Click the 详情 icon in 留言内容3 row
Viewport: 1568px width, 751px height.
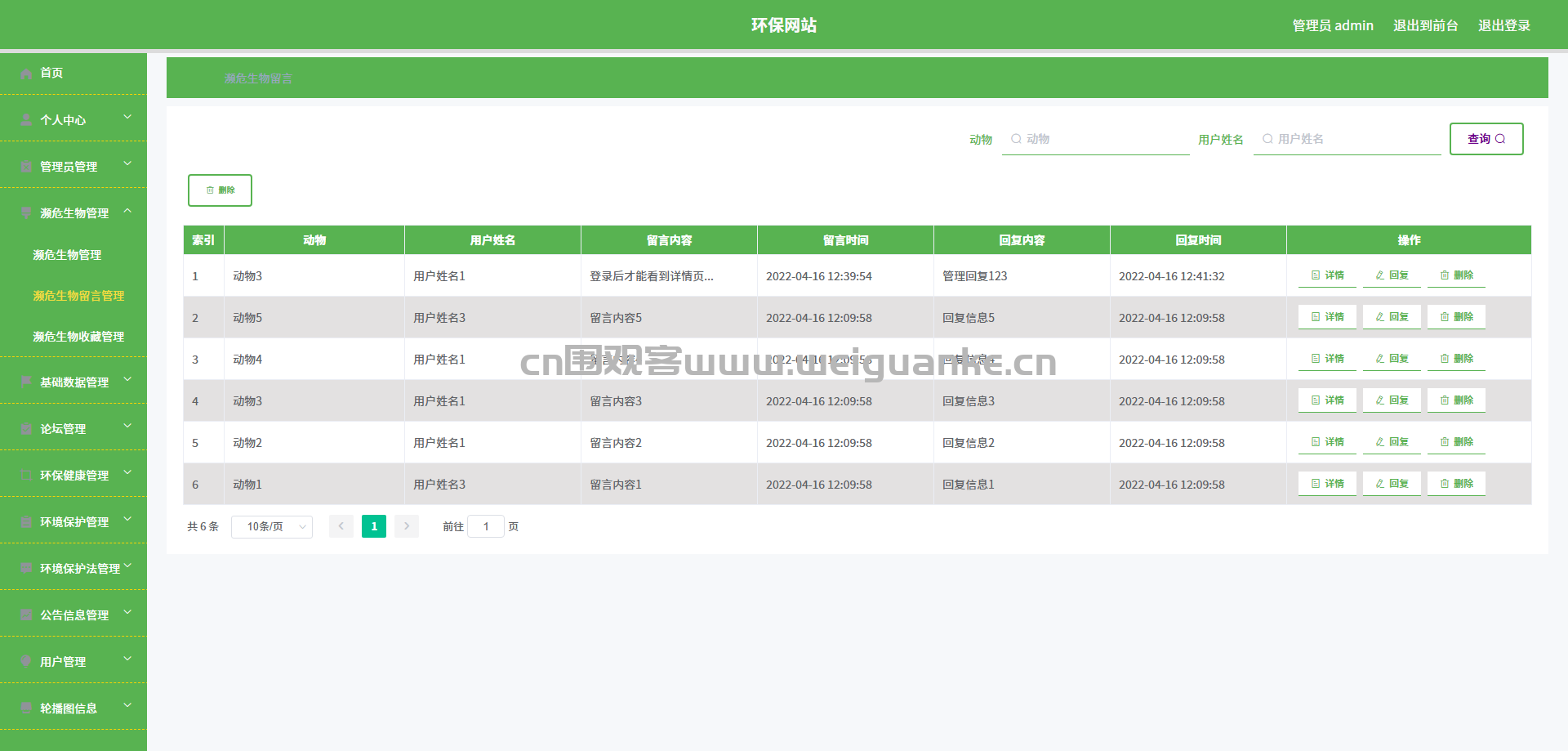(x=1316, y=400)
